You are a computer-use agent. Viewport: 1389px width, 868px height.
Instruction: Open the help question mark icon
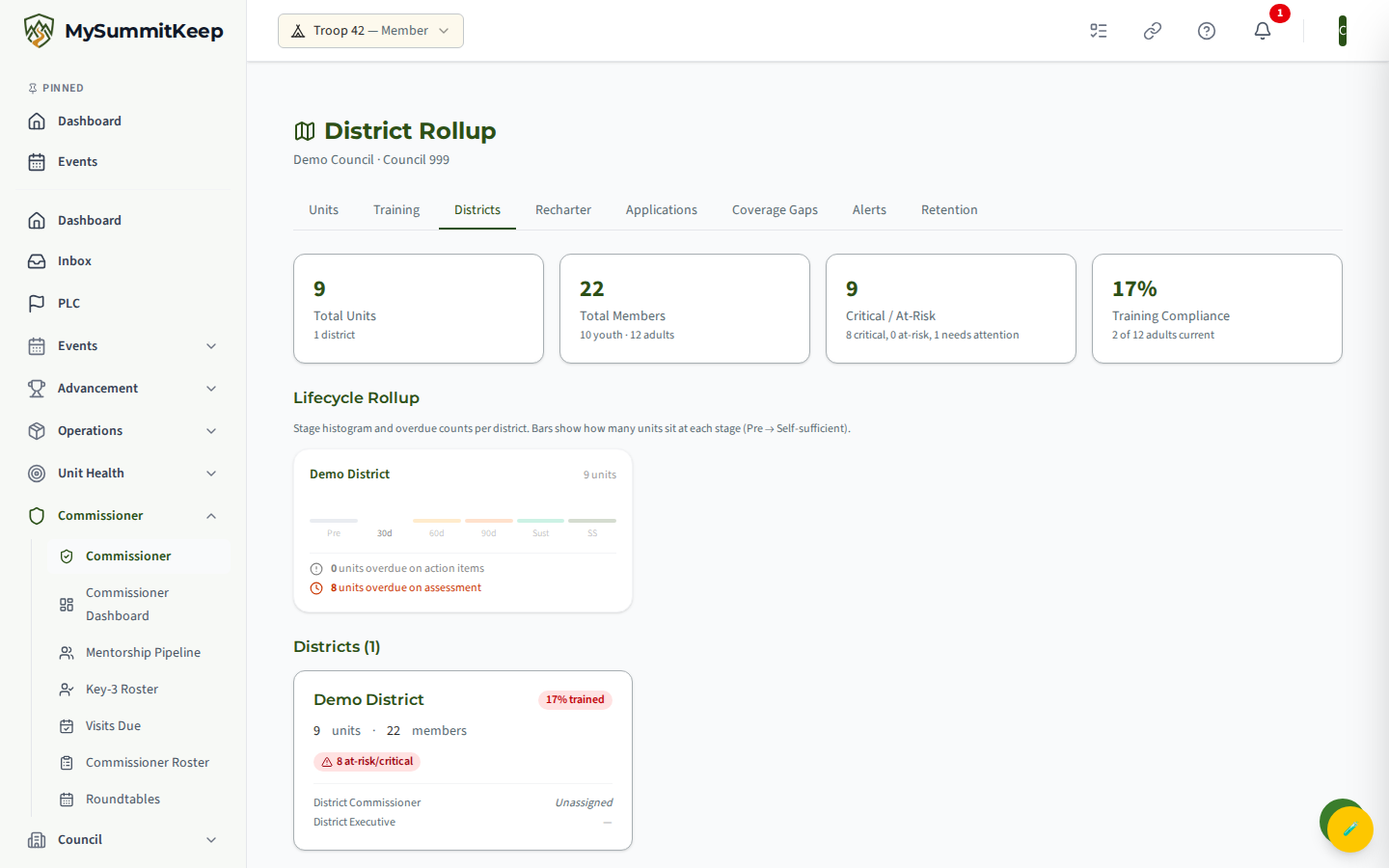pyautogui.click(x=1207, y=31)
